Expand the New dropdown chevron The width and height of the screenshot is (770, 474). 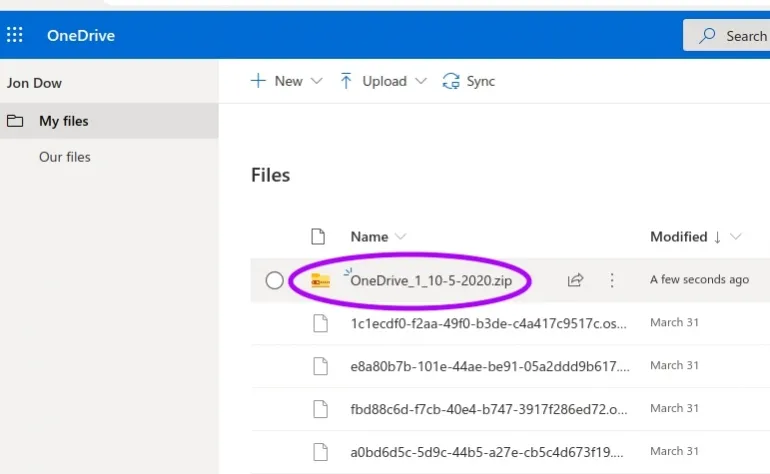click(x=317, y=81)
